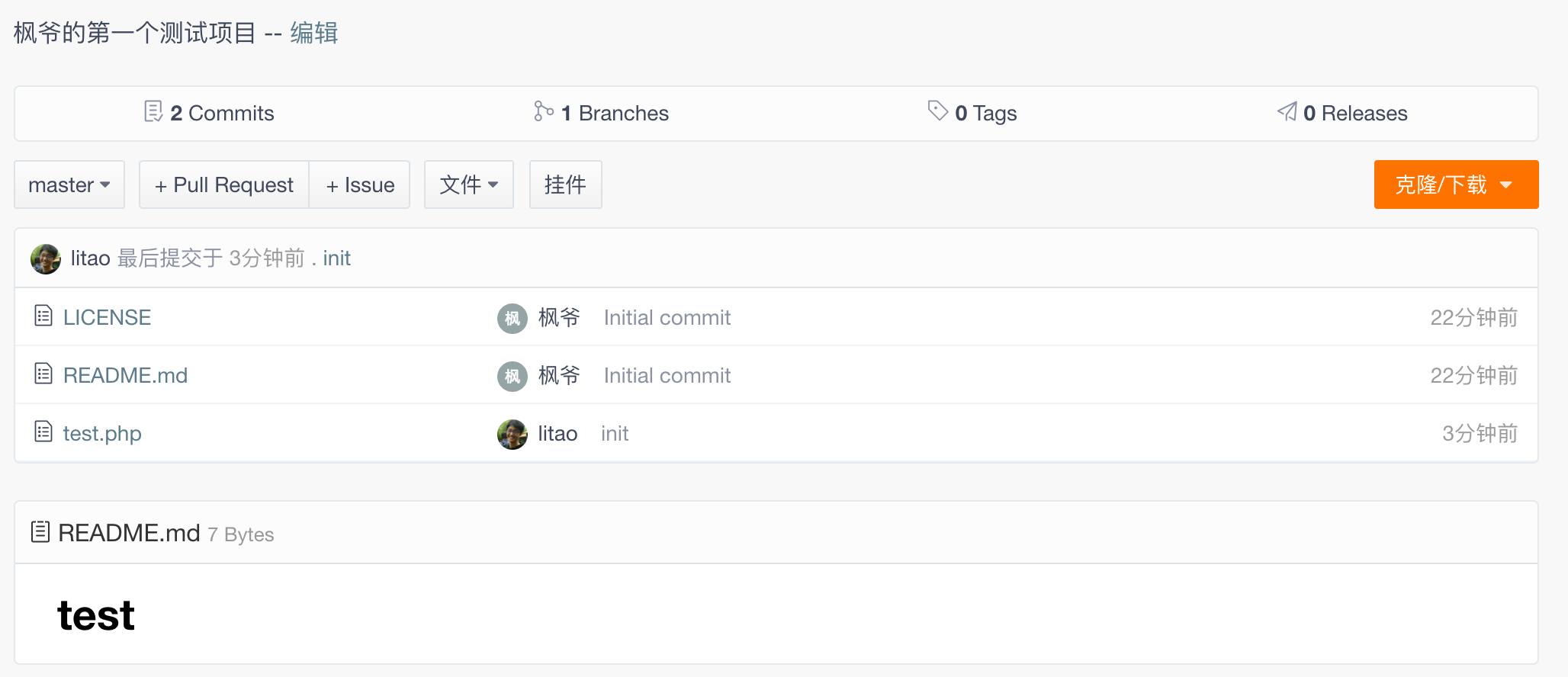The height and width of the screenshot is (677, 1568).
Task: Click litao's avatar in the latest commit bar
Action: coord(46,258)
